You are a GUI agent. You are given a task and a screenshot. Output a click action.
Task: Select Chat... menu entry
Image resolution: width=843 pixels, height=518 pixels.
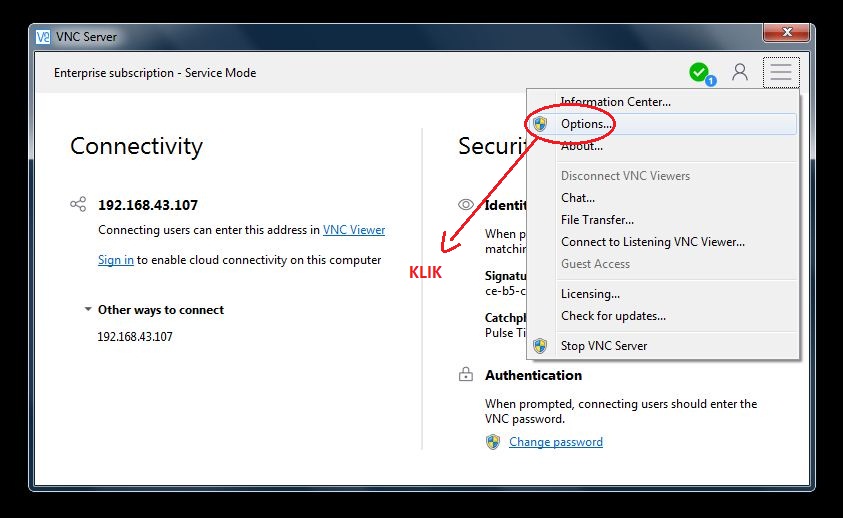(x=662, y=197)
